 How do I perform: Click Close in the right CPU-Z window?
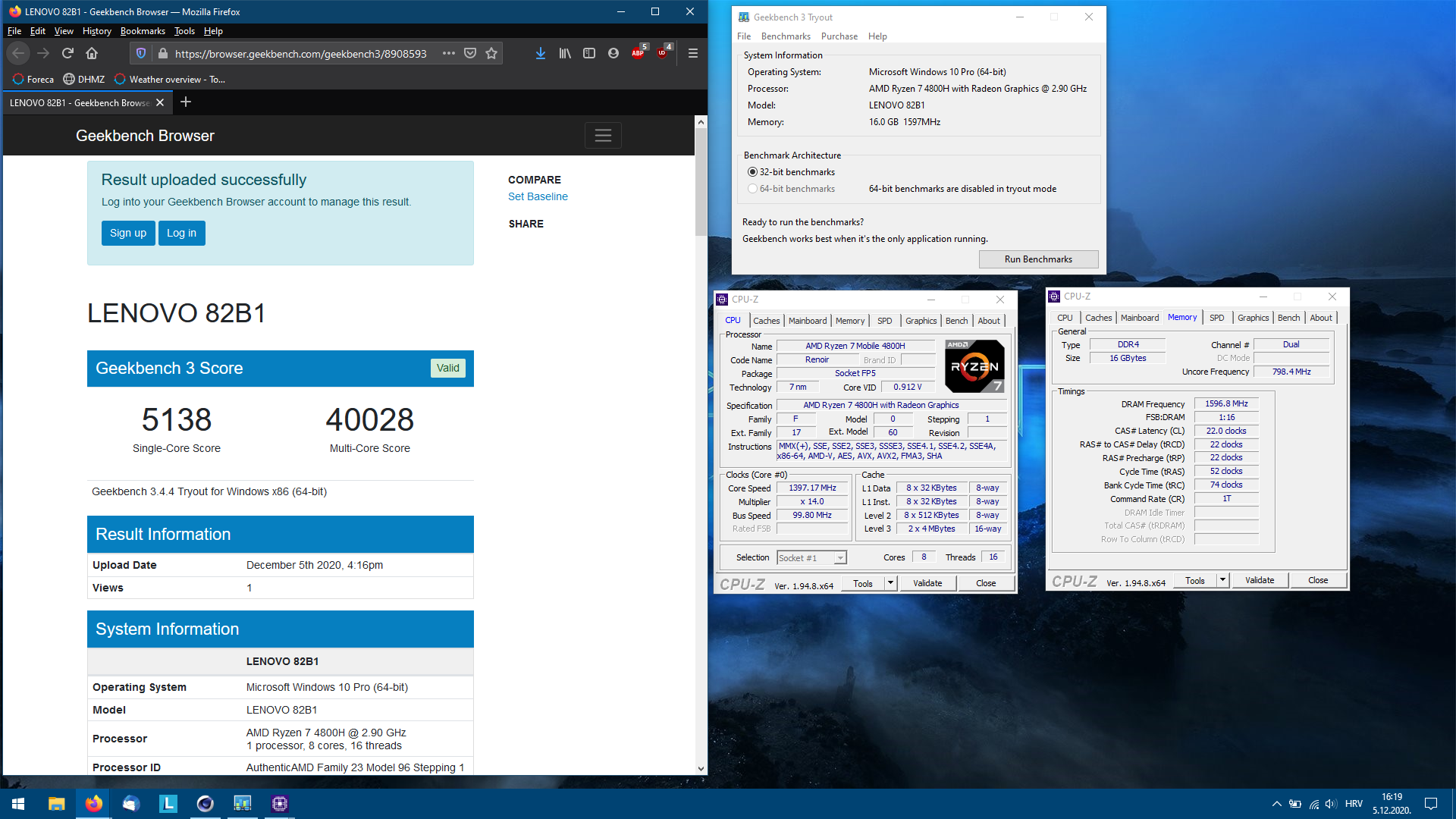click(x=1318, y=580)
